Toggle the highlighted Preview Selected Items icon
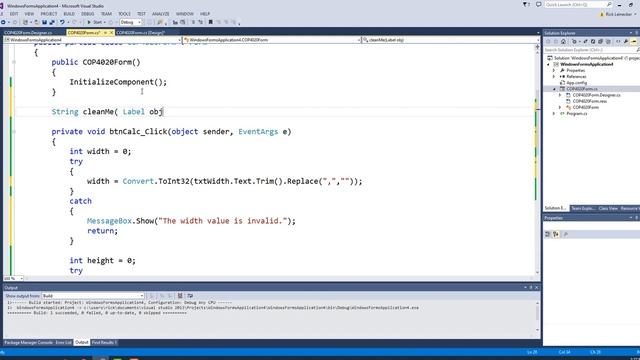 tap(633, 42)
